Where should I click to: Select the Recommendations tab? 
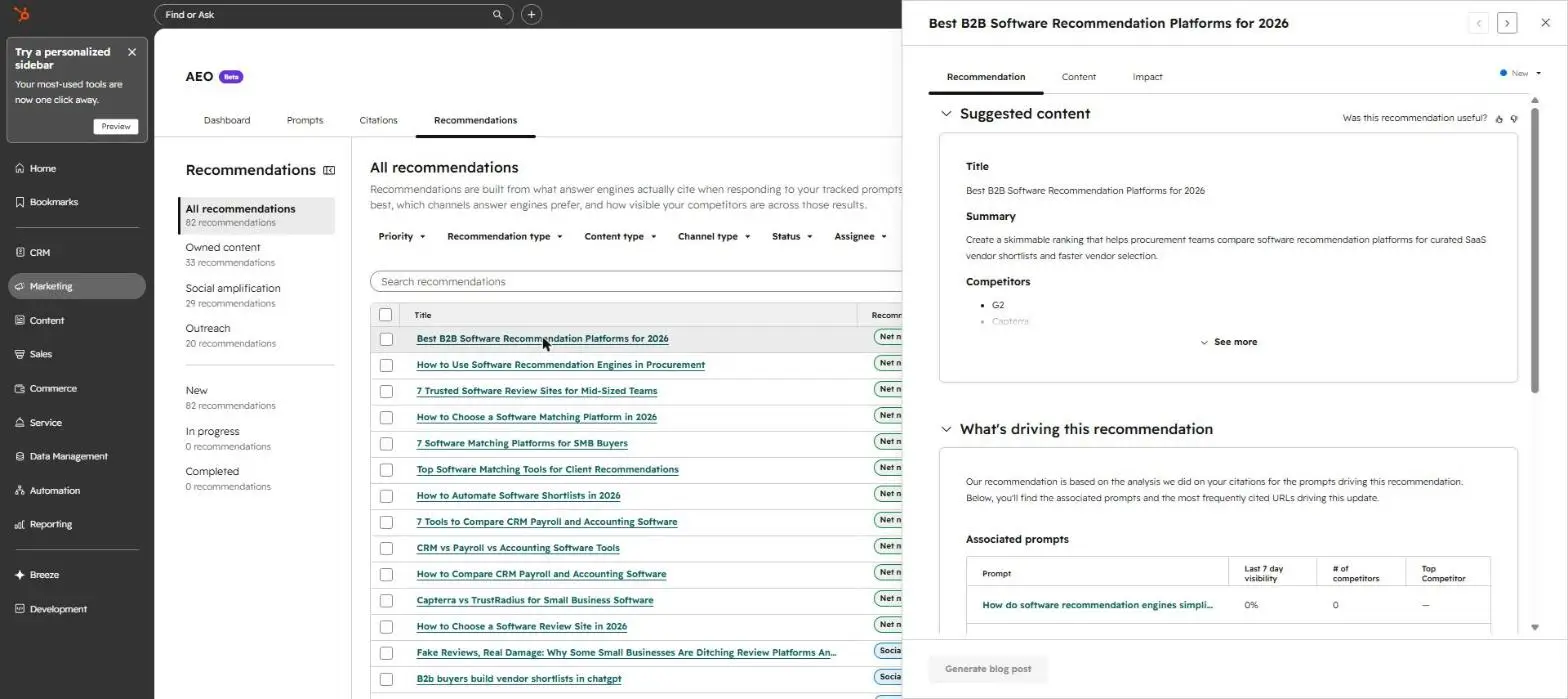pyautogui.click(x=475, y=120)
